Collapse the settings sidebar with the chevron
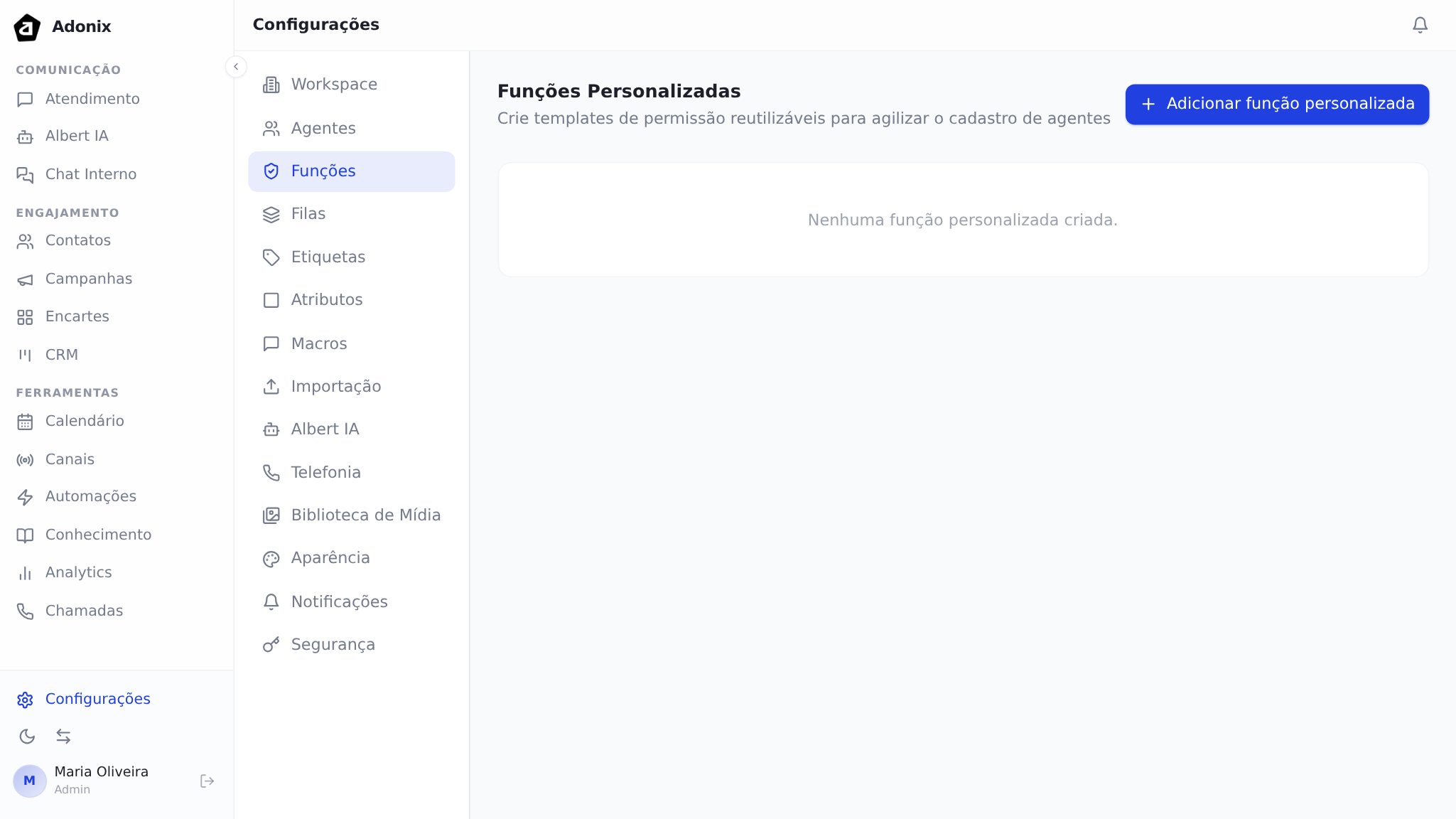Image resolution: width=1456 pixels, height=819 pixels. point(235,66)
